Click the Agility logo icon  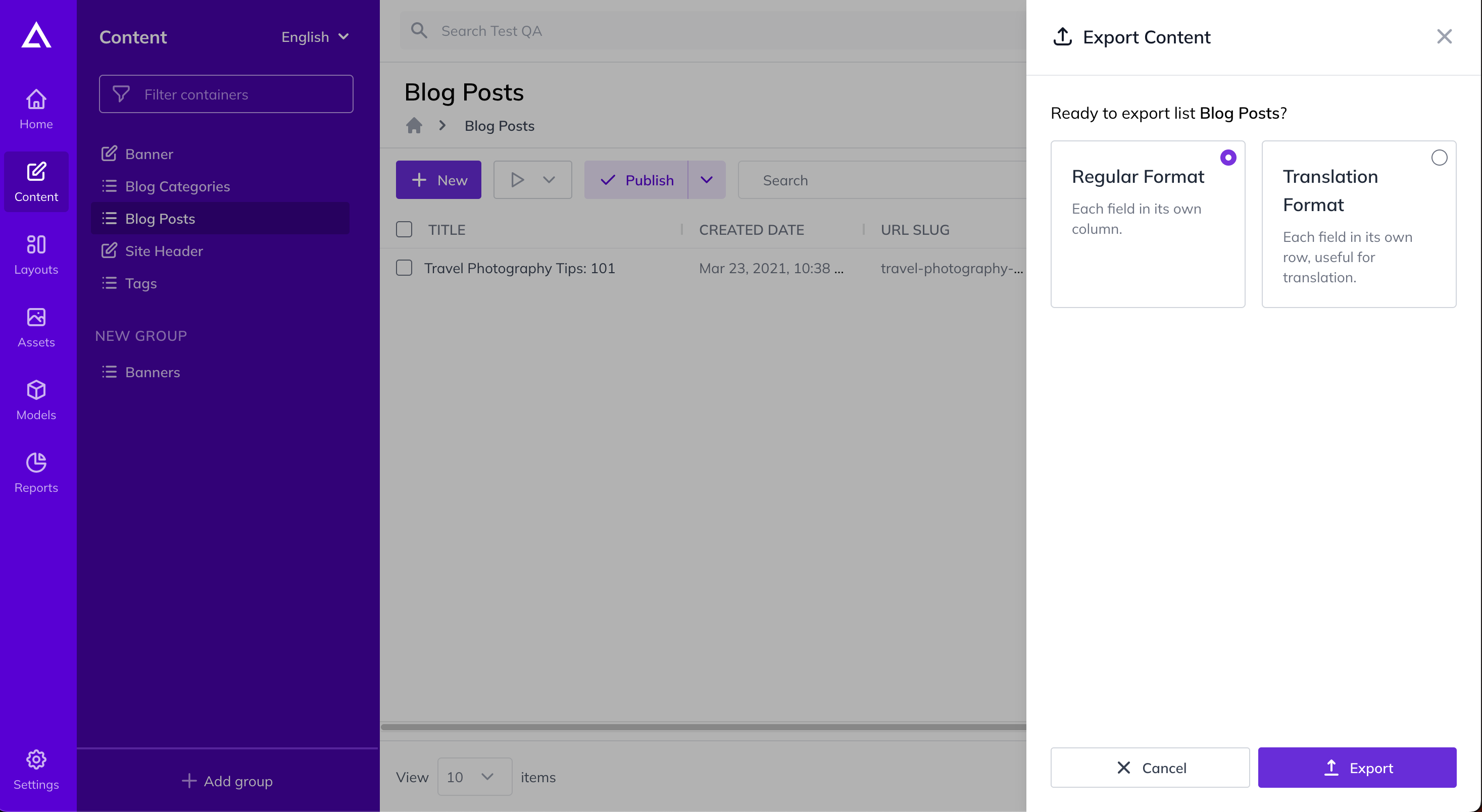[36, 36]
